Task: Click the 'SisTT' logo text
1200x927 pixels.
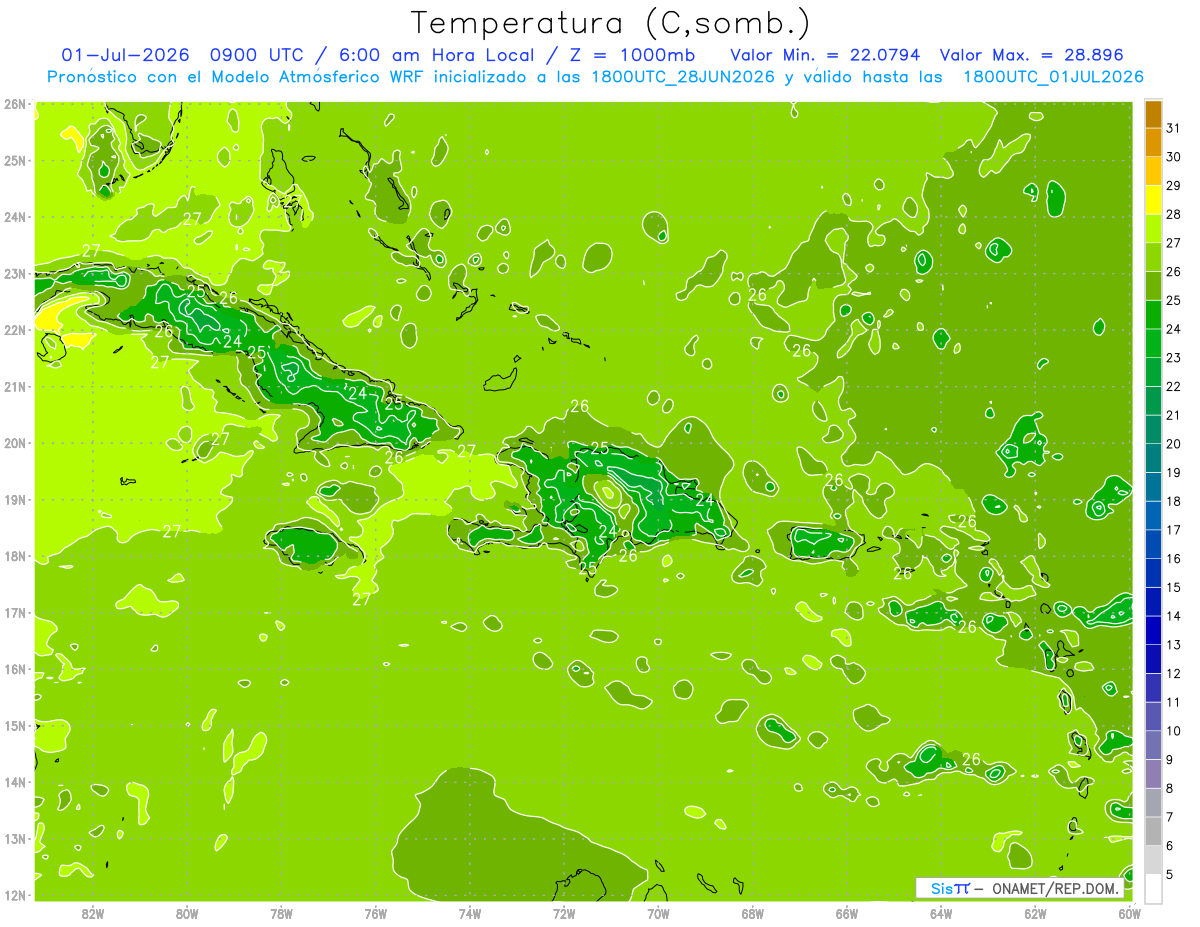Action: [950, 888]
